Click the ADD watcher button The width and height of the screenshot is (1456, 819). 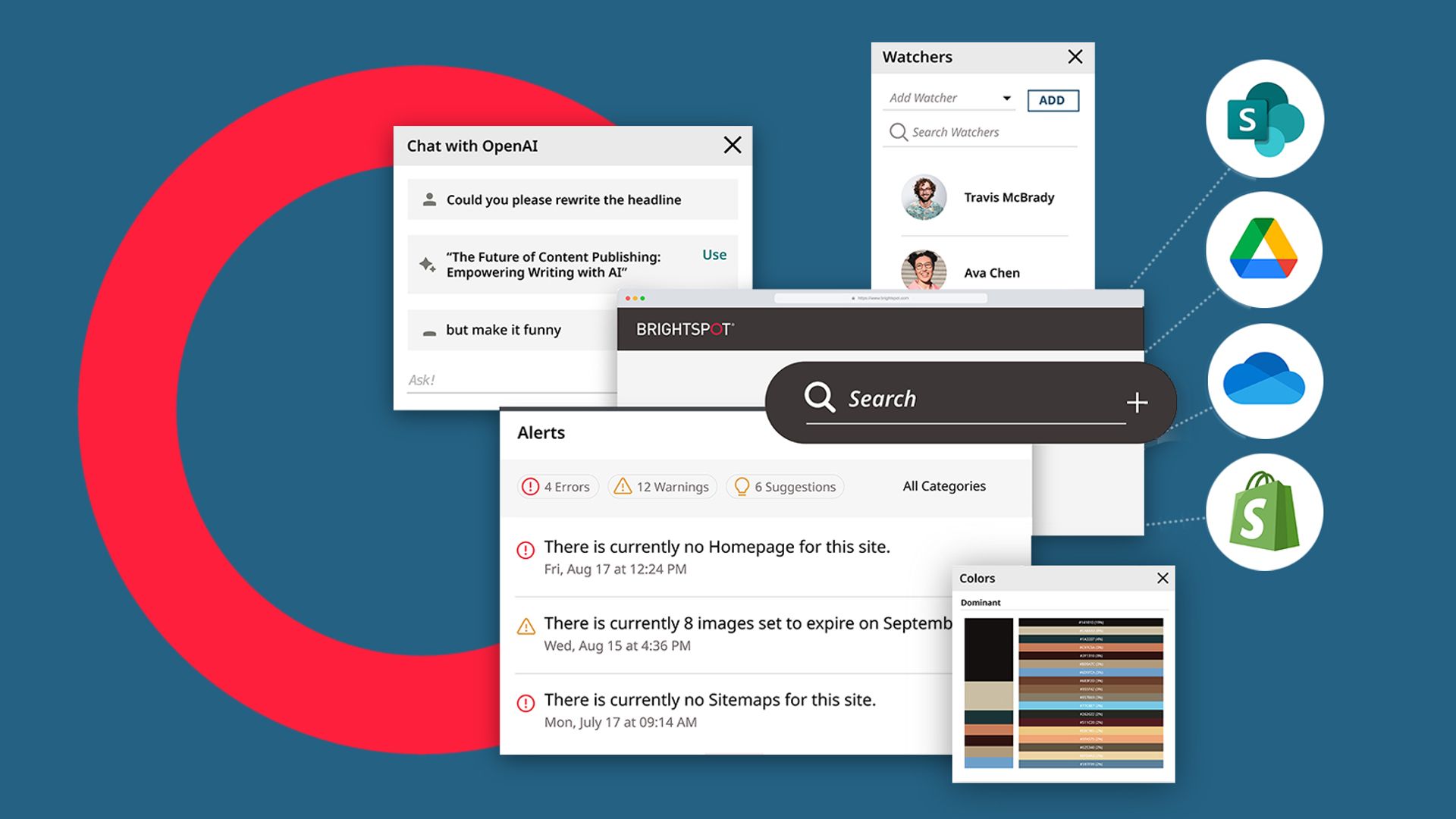click(1051, 99)
